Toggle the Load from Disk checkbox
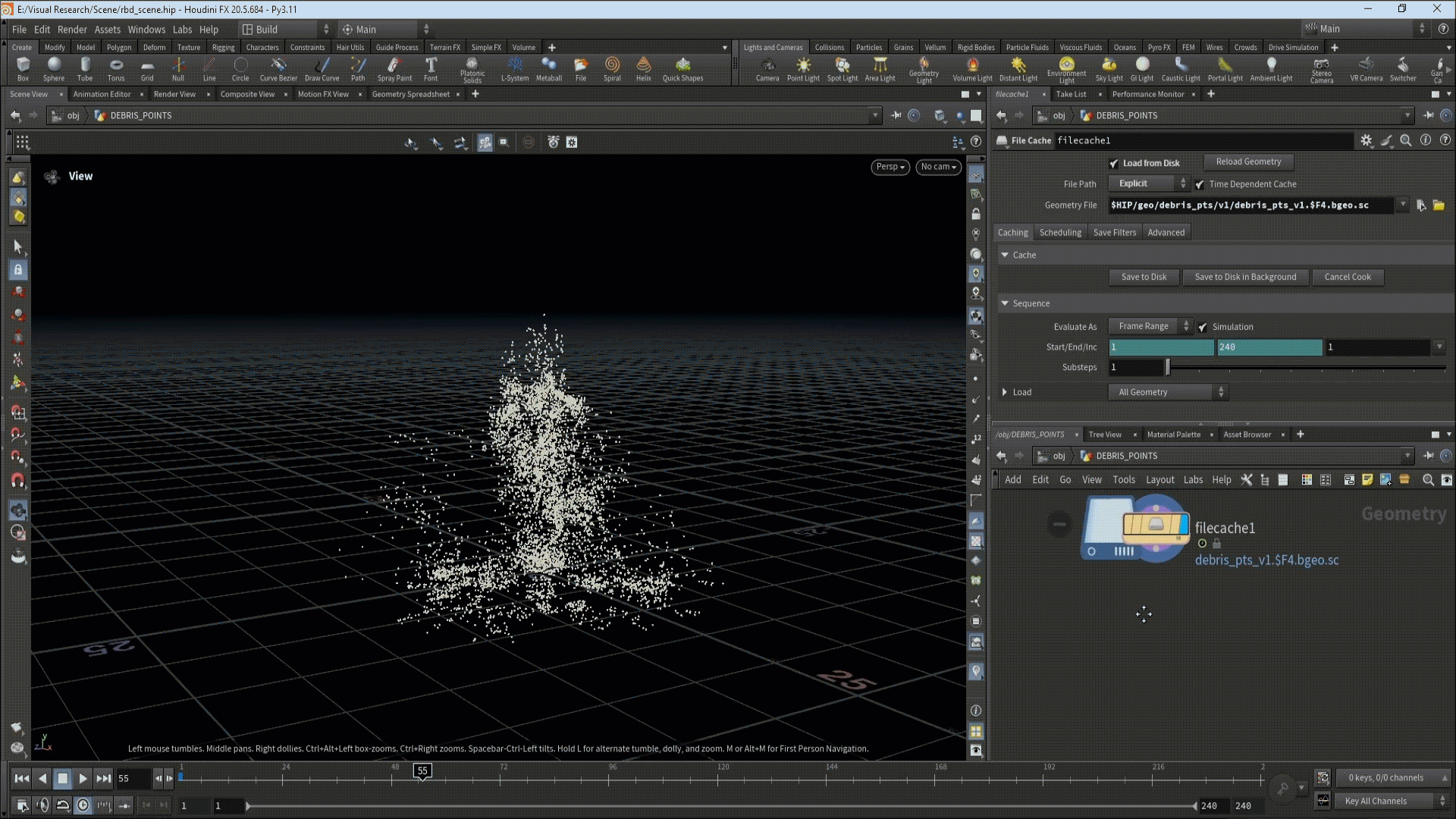This screenshot has height=819, width=1456. (1114, 163)
